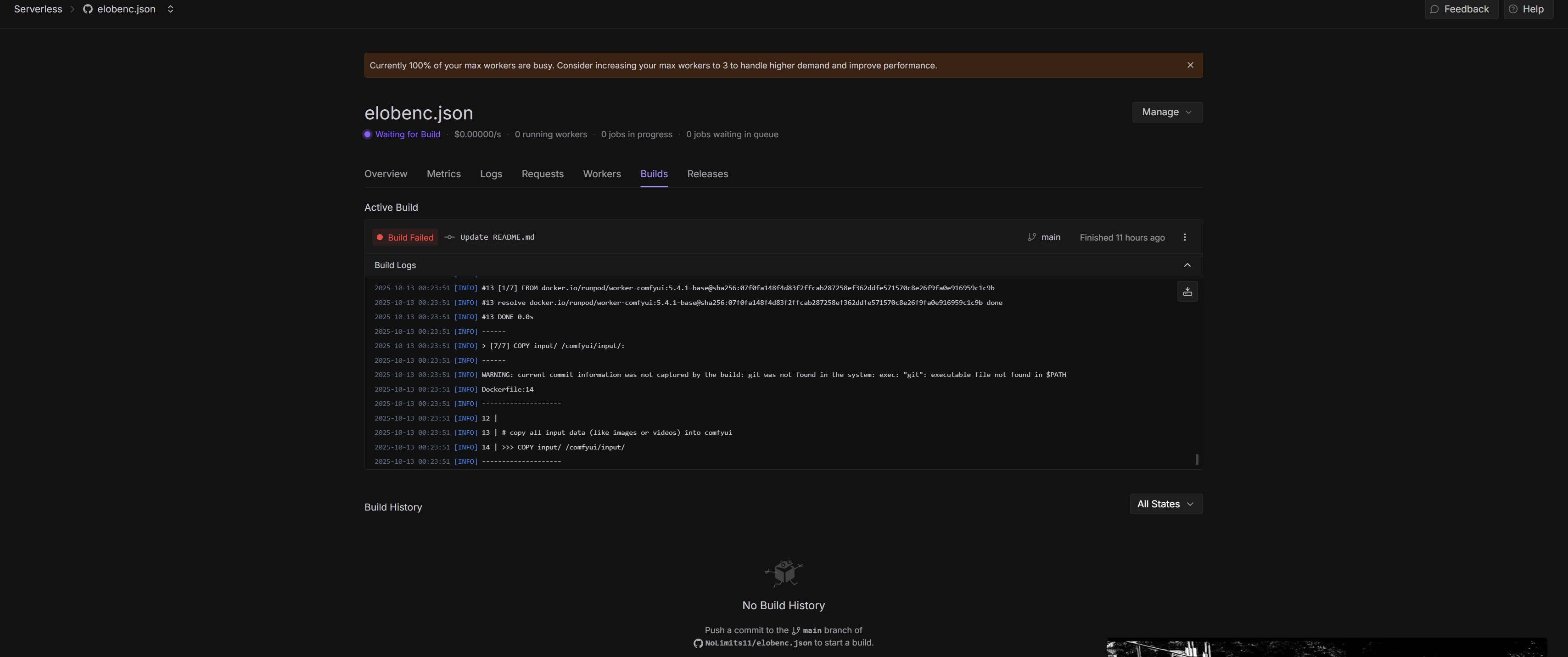Image resolution: width=1568 pixels, height=657 pixels.
Task: Click the NoLimits11/elobenc.json repository link
Action: click(758, 643)
